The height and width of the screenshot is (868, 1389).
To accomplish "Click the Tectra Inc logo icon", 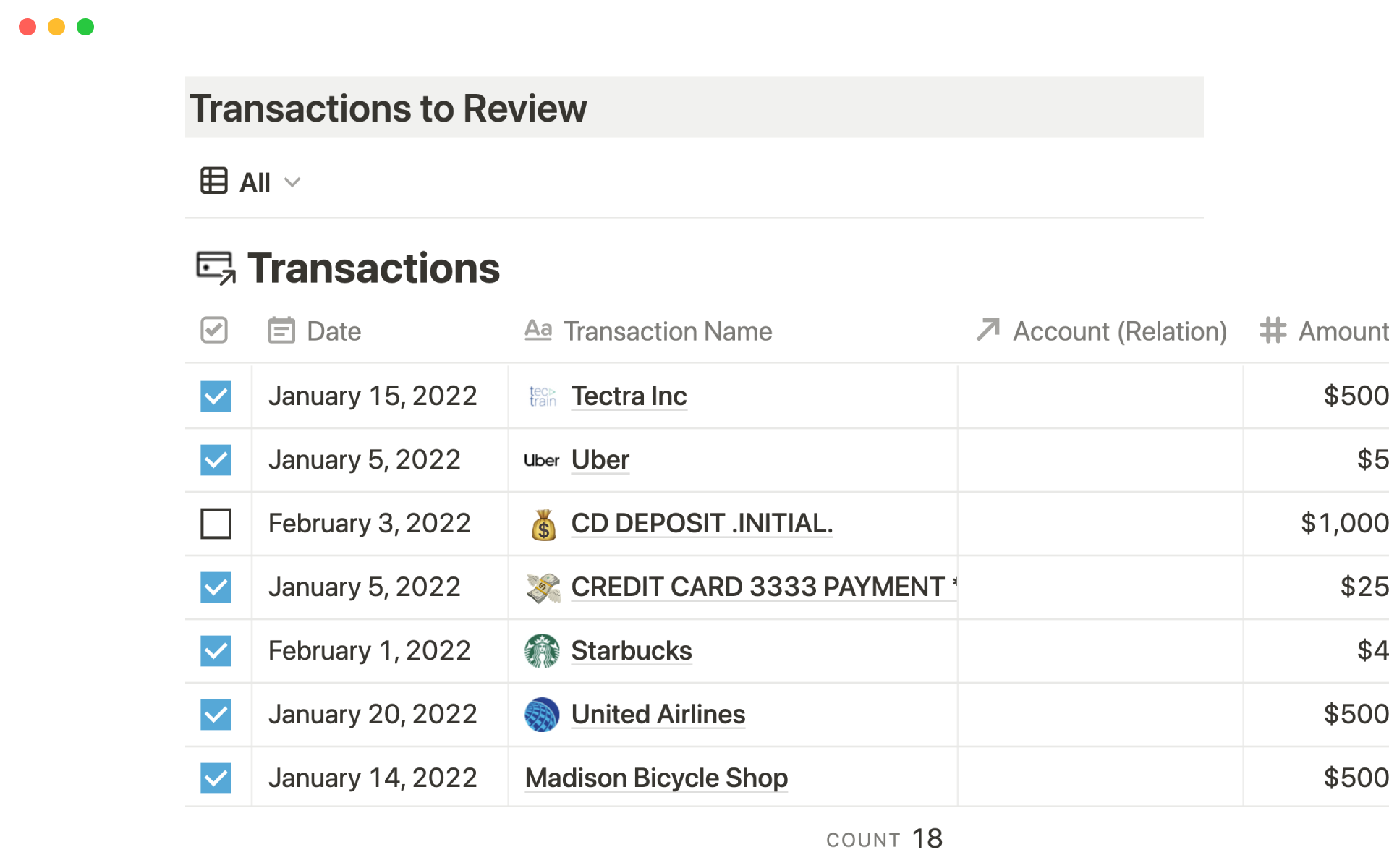I will [543, 396].
